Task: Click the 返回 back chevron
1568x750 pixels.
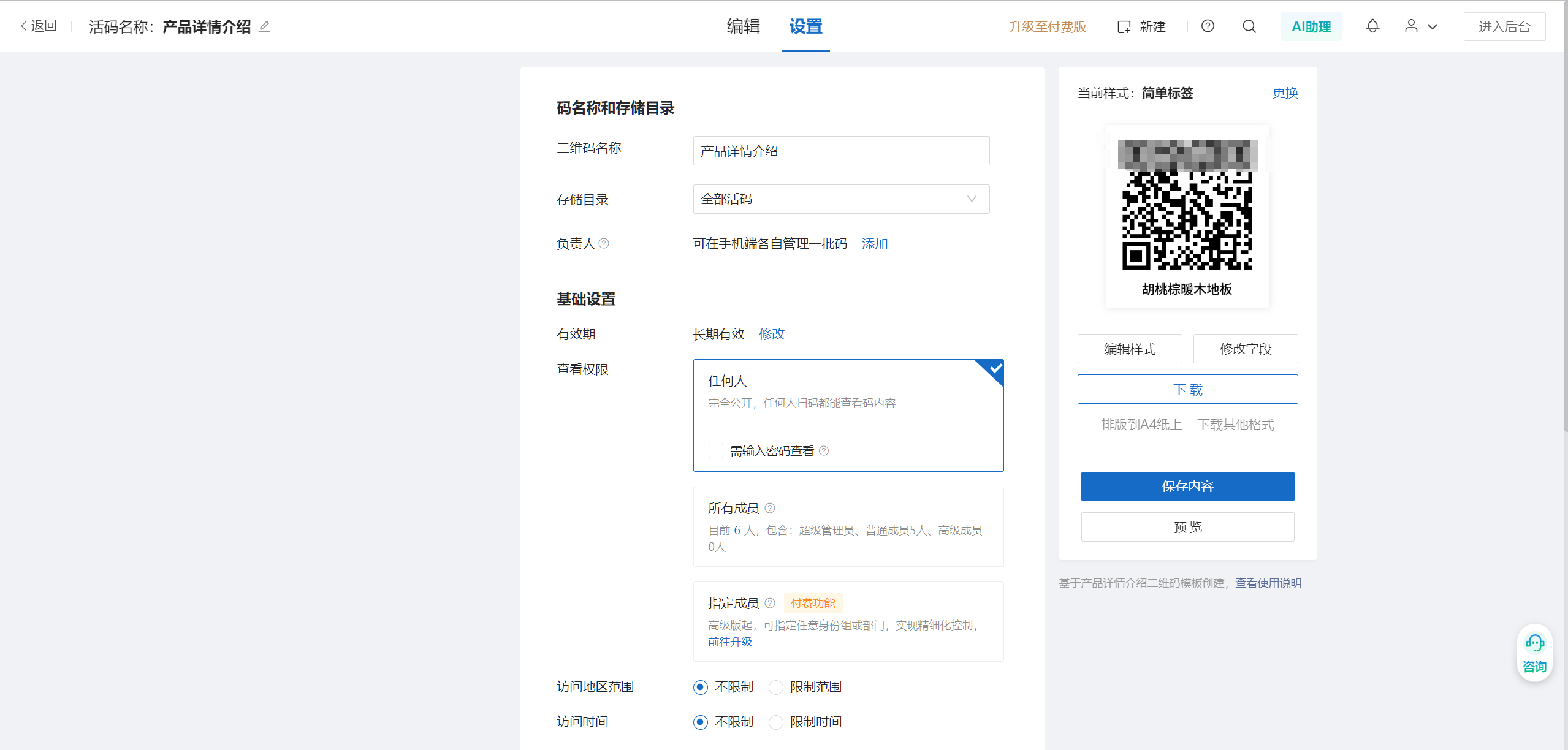Action: click(x=25, y=26)
